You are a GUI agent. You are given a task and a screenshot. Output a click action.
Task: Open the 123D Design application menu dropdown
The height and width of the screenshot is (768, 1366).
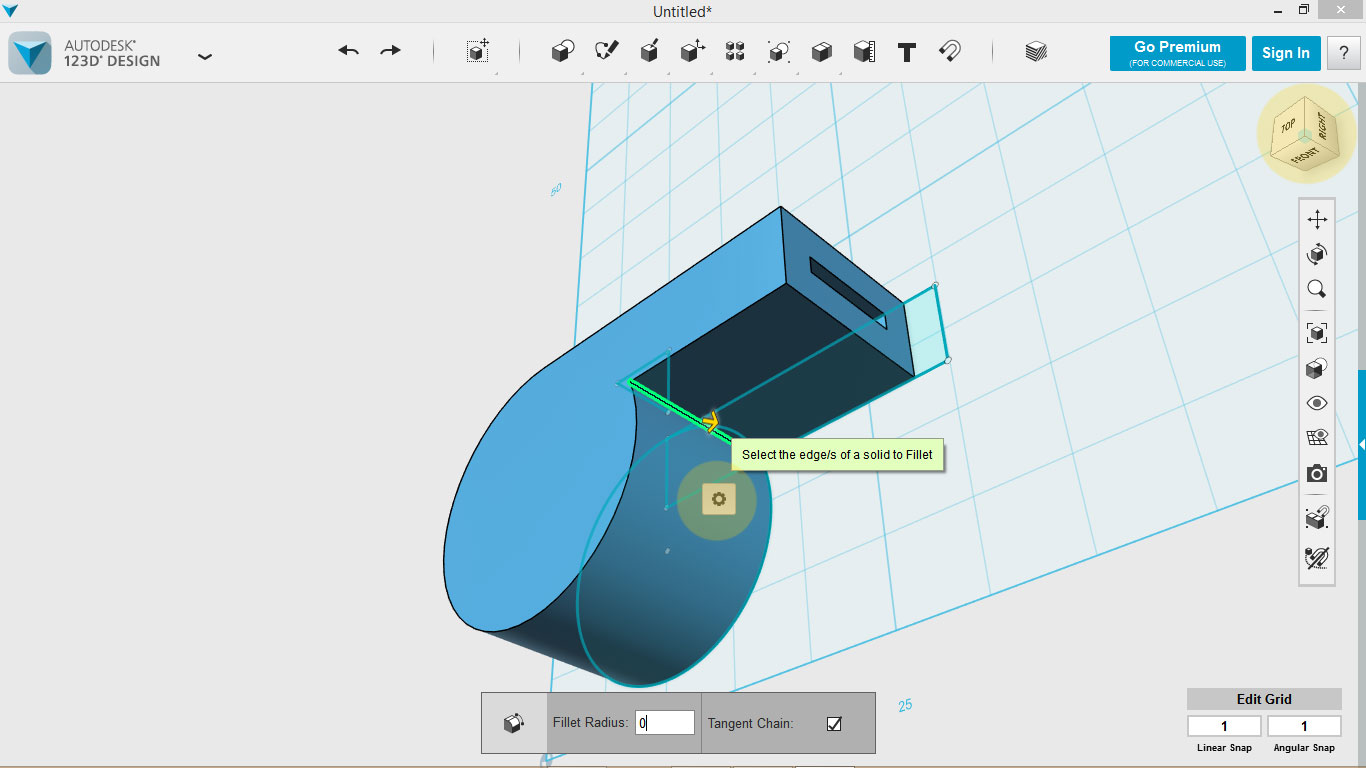pos(205,57)
